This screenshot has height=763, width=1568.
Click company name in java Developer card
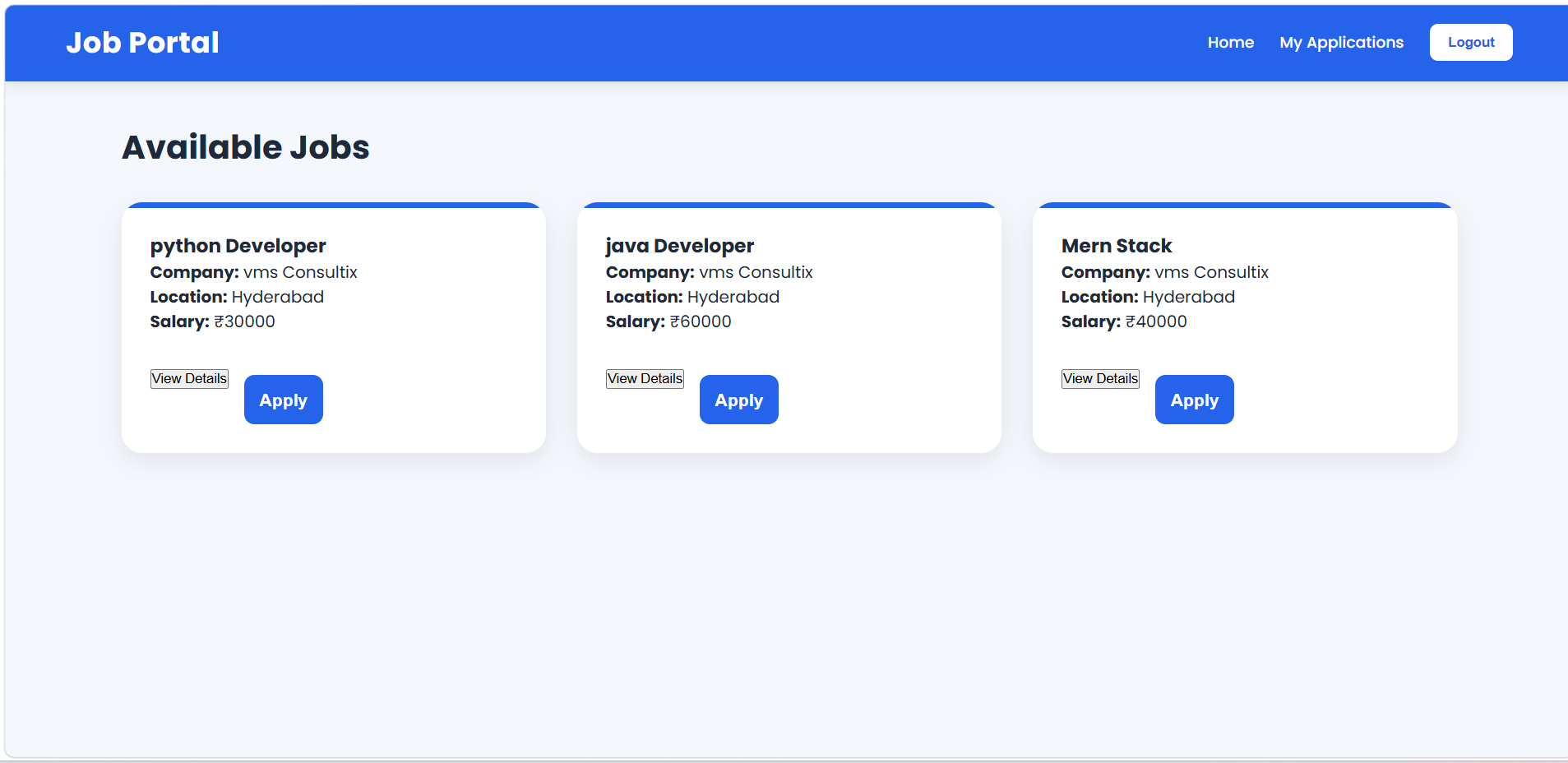(756, 272)
